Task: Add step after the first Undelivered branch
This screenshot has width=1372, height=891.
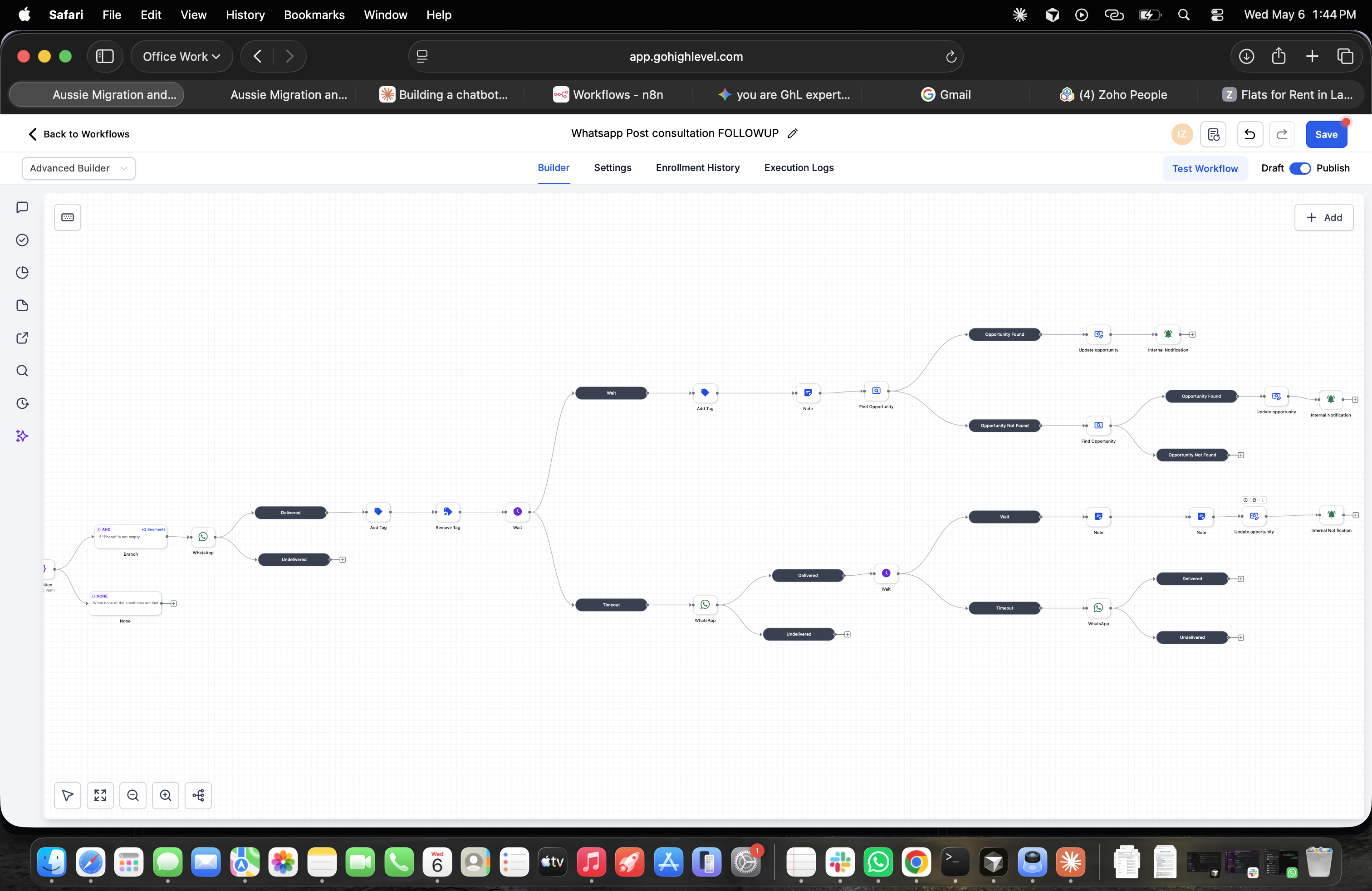Action: 343,560
